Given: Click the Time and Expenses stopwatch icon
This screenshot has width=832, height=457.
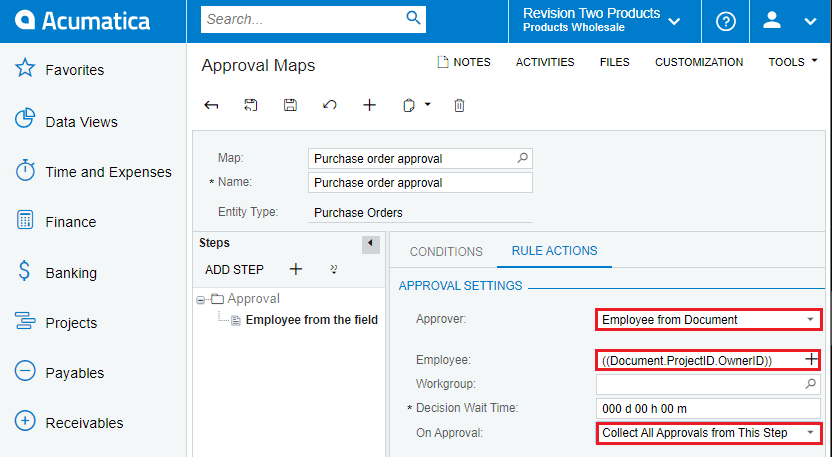Looking at the screenshot, I should (25, 170).
